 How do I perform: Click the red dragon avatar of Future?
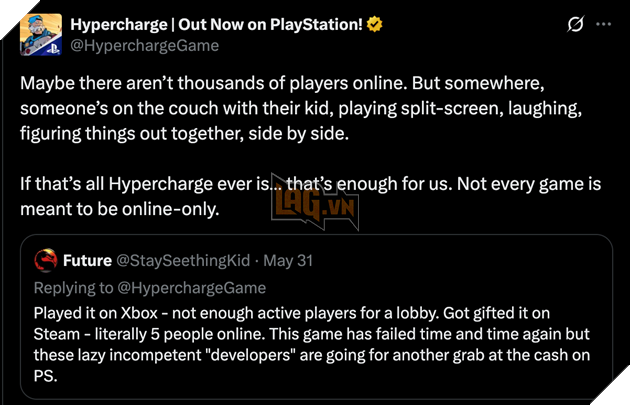[45, 261]
